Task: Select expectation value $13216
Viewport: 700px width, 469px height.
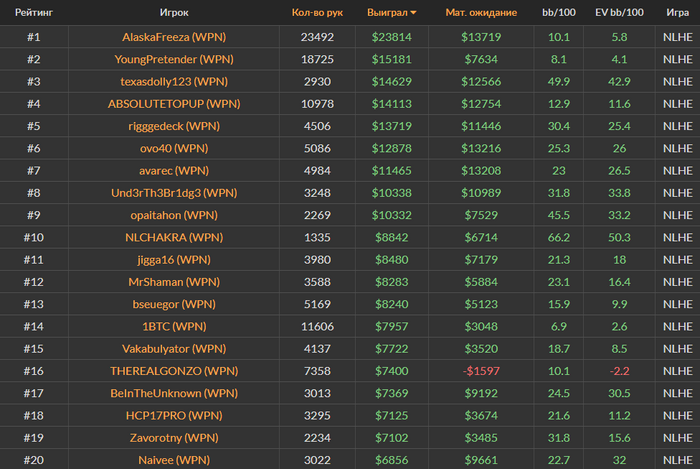Action: click(481, 148)
